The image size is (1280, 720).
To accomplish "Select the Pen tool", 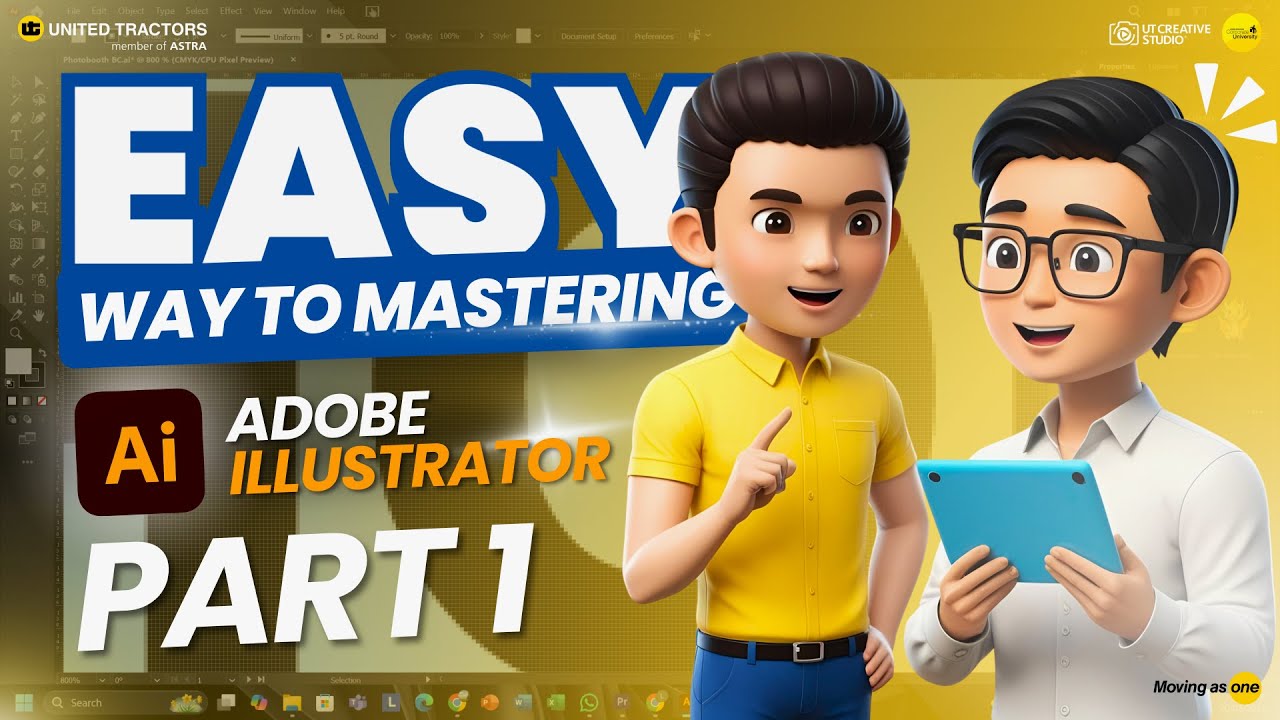I will click(x=16, y=117).
